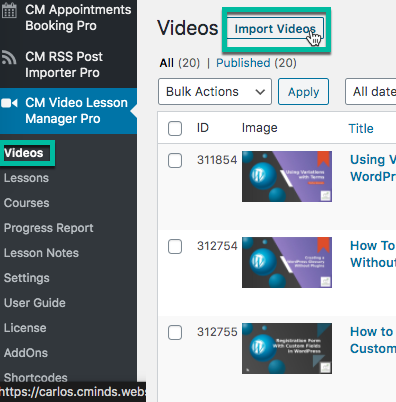
Task: Click the ID cell 312755
Action: (x=217, y=332)
